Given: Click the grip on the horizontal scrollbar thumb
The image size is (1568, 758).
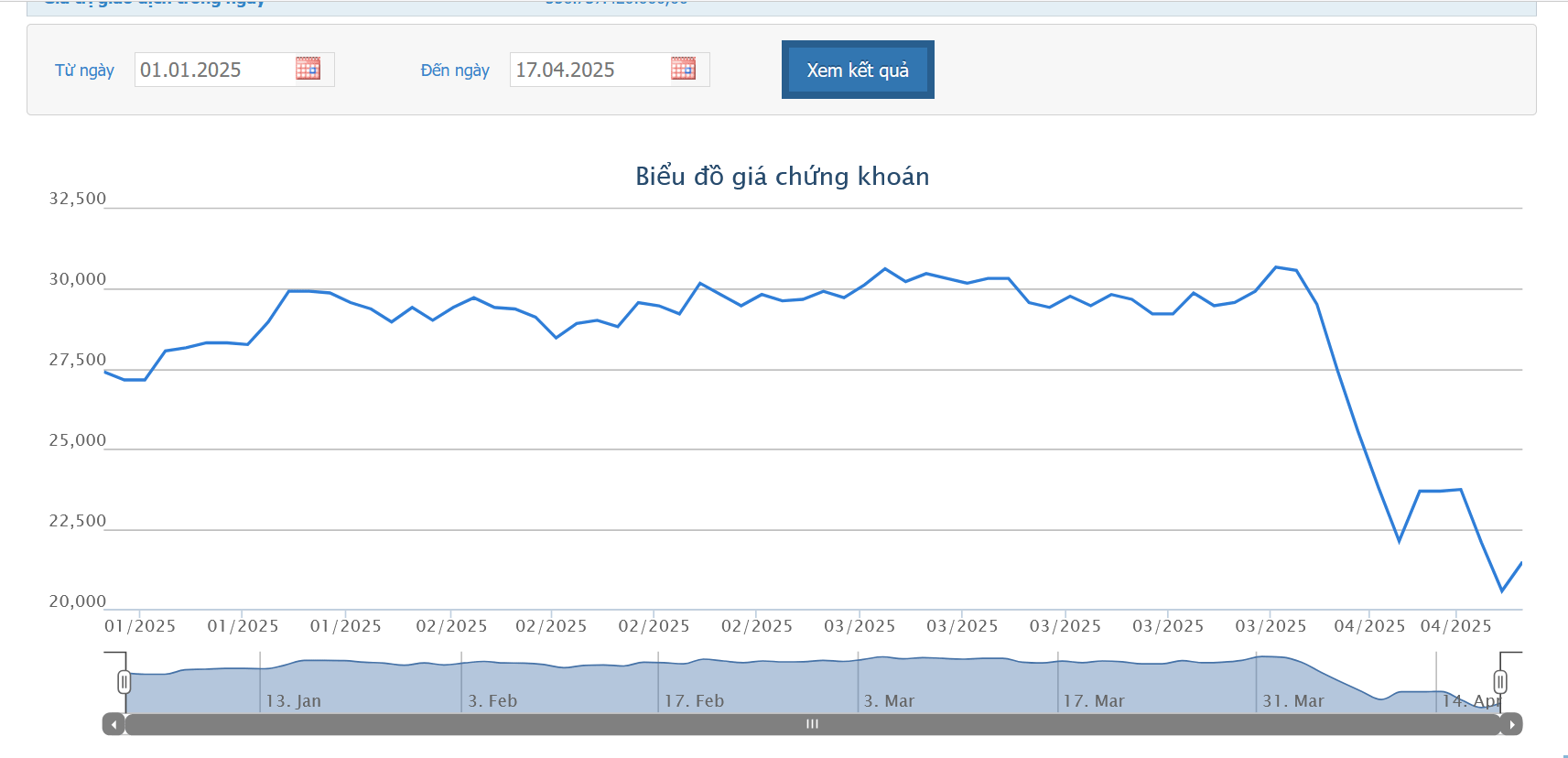Looking at the screenshot, I should (812, 724).
